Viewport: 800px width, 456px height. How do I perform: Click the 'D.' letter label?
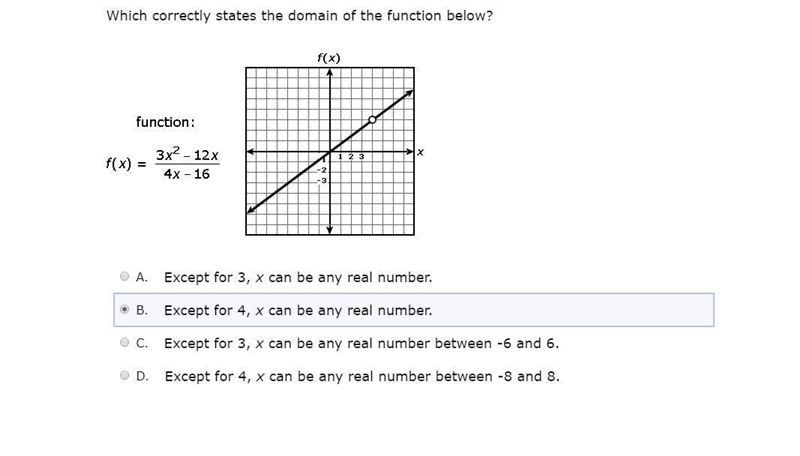click(x=142, y=376)
